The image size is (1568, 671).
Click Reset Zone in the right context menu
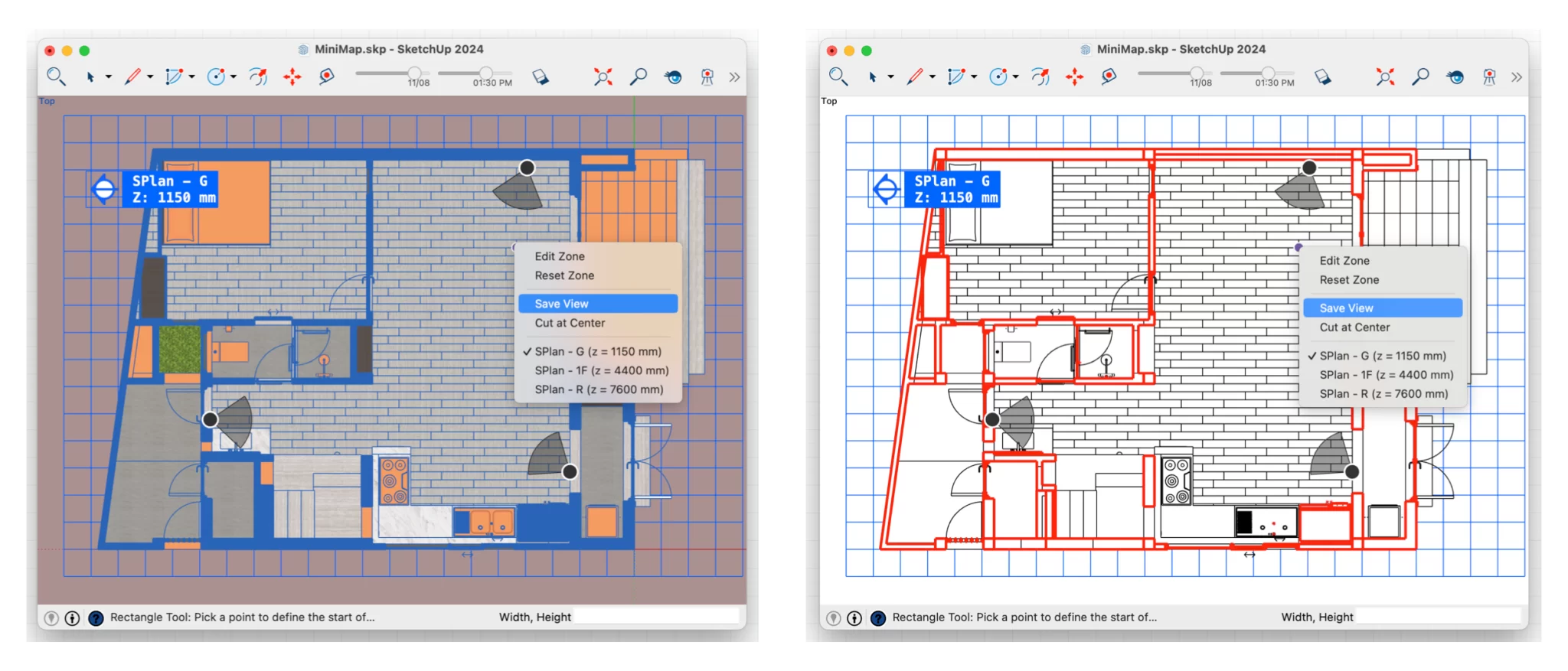[x=1349, y=280]
